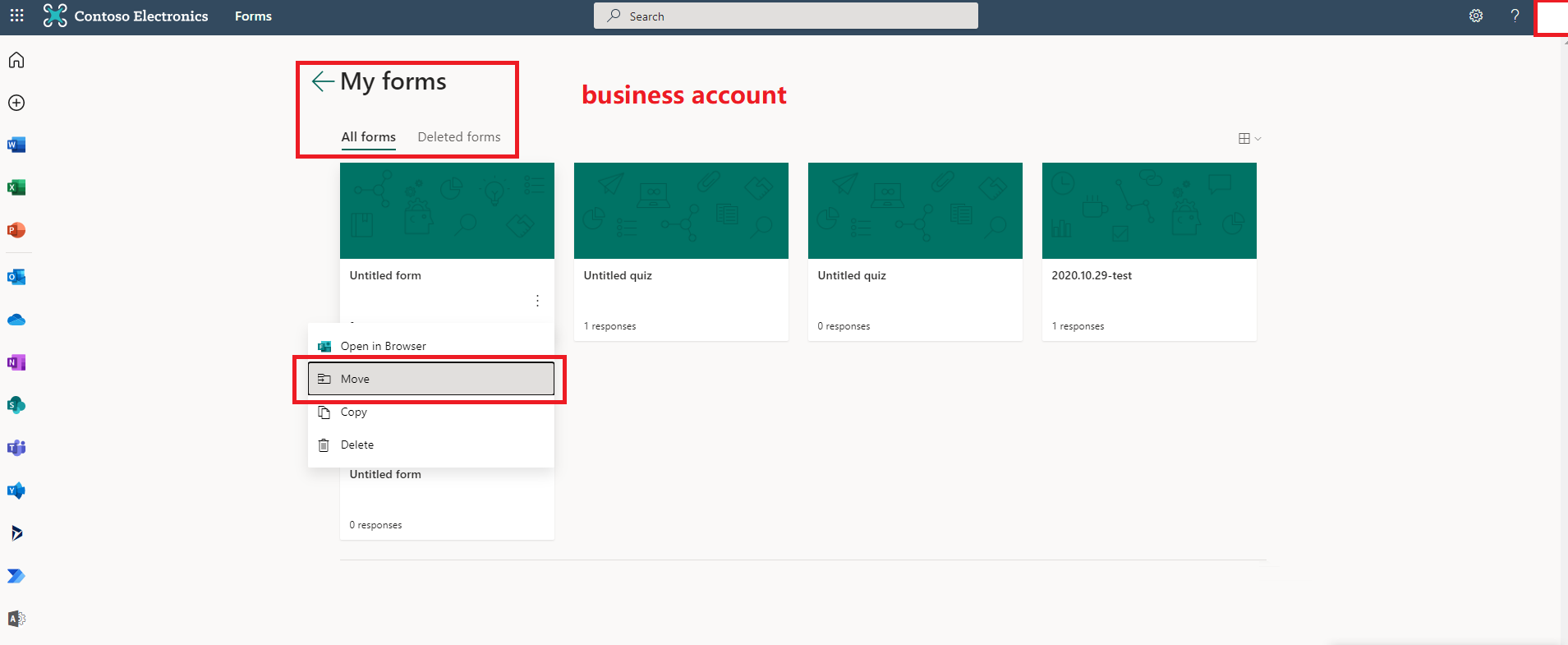Choose Copy from the context menu
1568x645 pixels.
point(431,412)
